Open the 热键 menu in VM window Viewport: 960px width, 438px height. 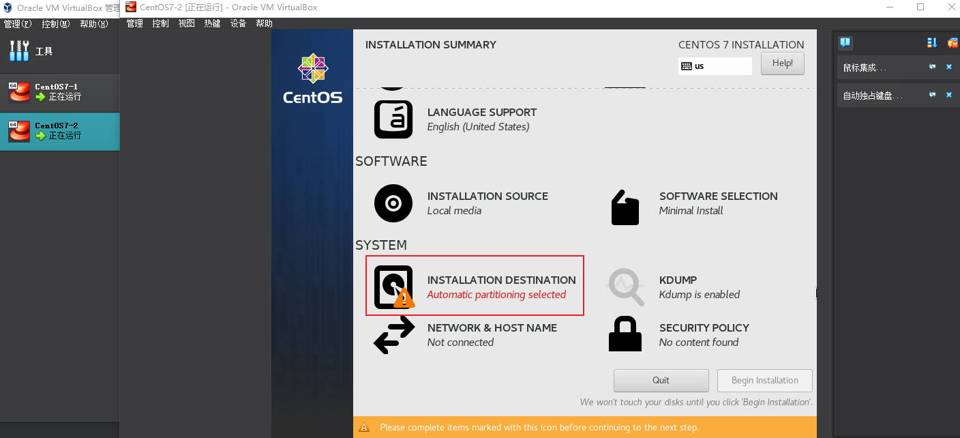(212, 23)
